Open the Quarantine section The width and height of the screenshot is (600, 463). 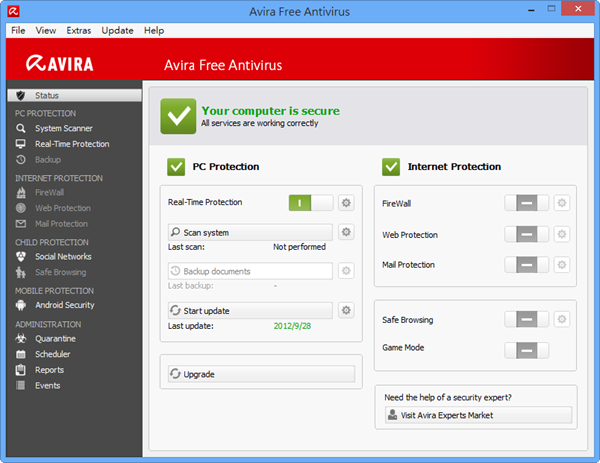coord(55,338)
